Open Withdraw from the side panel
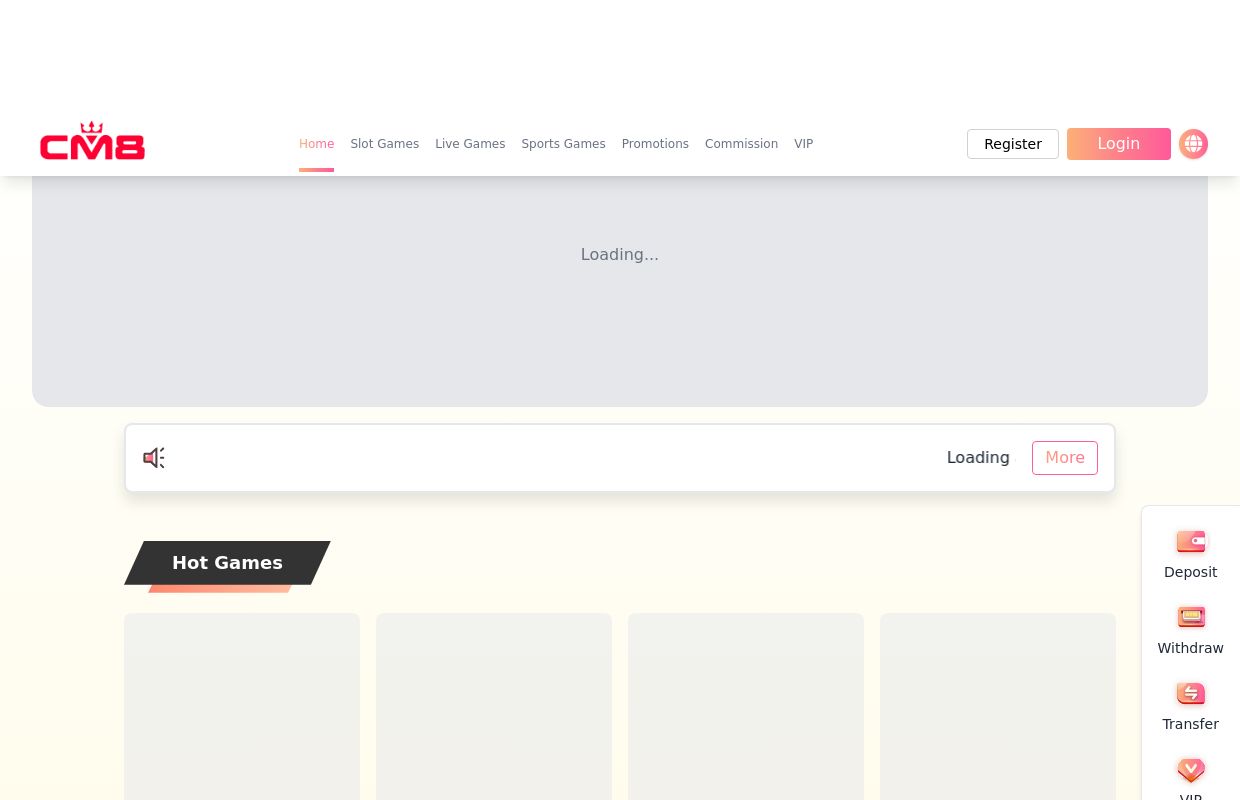Screen dimensions: 1240x800 (1190, 630)
